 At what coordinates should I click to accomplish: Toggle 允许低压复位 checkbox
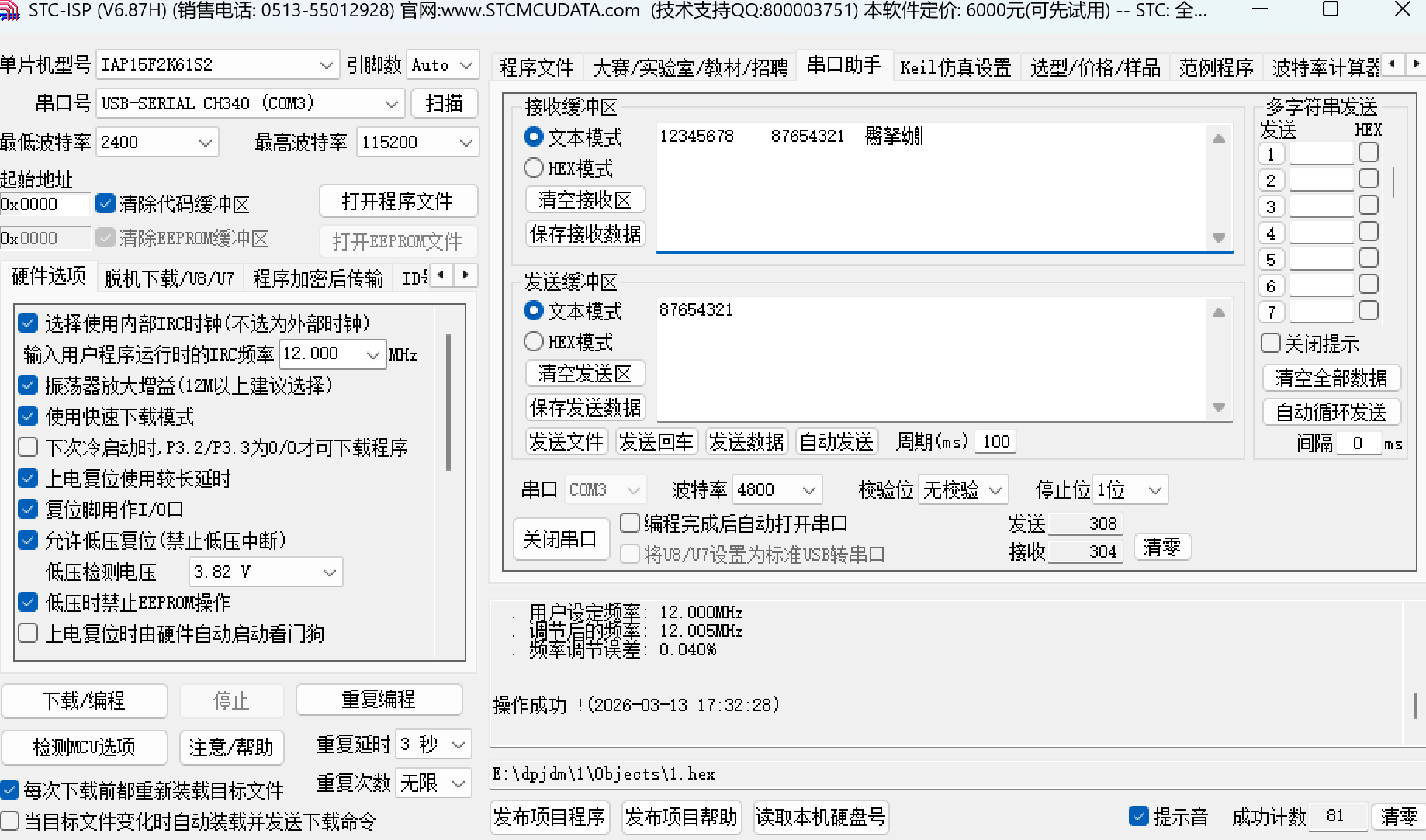coord(28,540)
